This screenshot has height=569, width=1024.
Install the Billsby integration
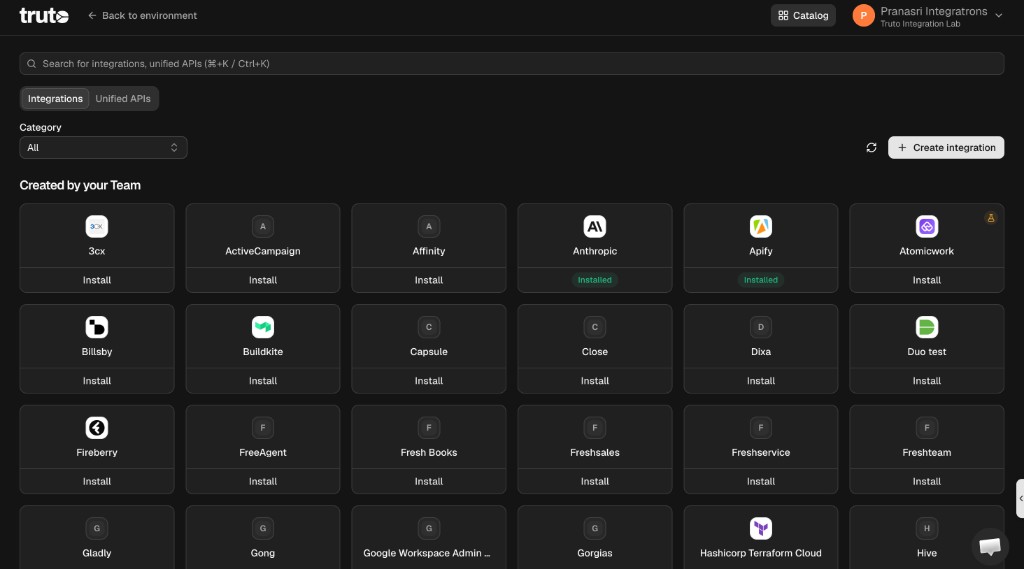click(x=97, y=380)
